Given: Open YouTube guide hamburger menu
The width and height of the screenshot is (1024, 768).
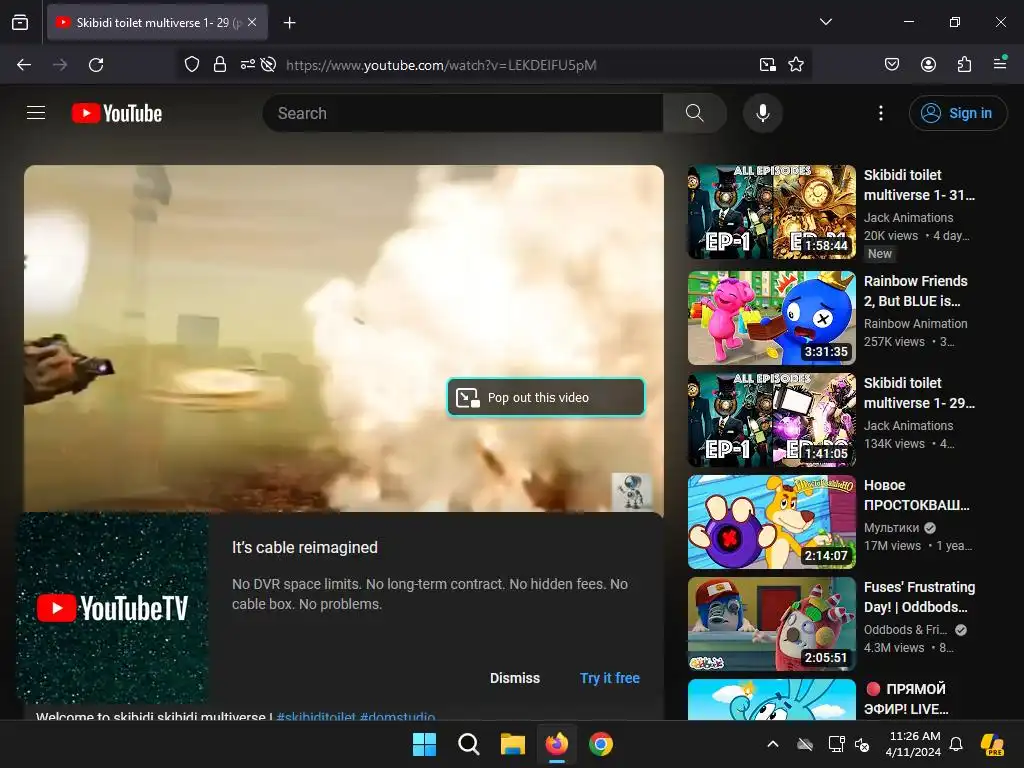Looking at the screenshot, I should coord(36,113).
